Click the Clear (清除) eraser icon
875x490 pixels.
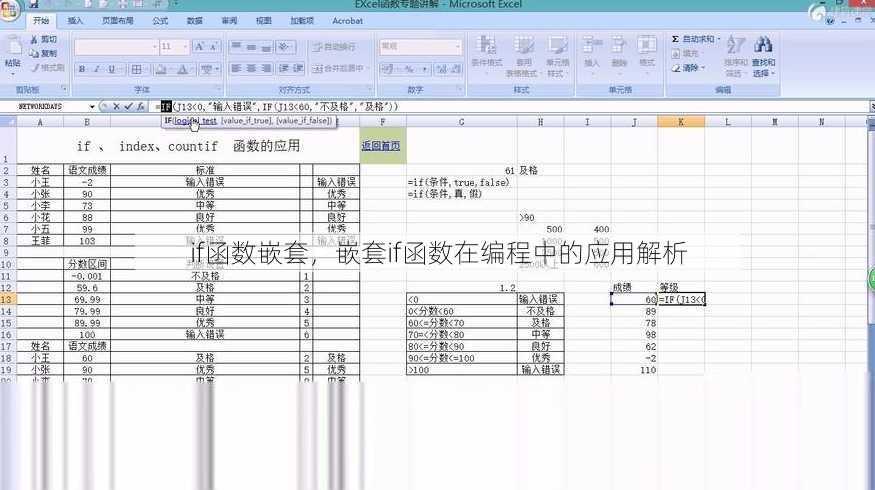pyautogui.click(x=676, y=68)
